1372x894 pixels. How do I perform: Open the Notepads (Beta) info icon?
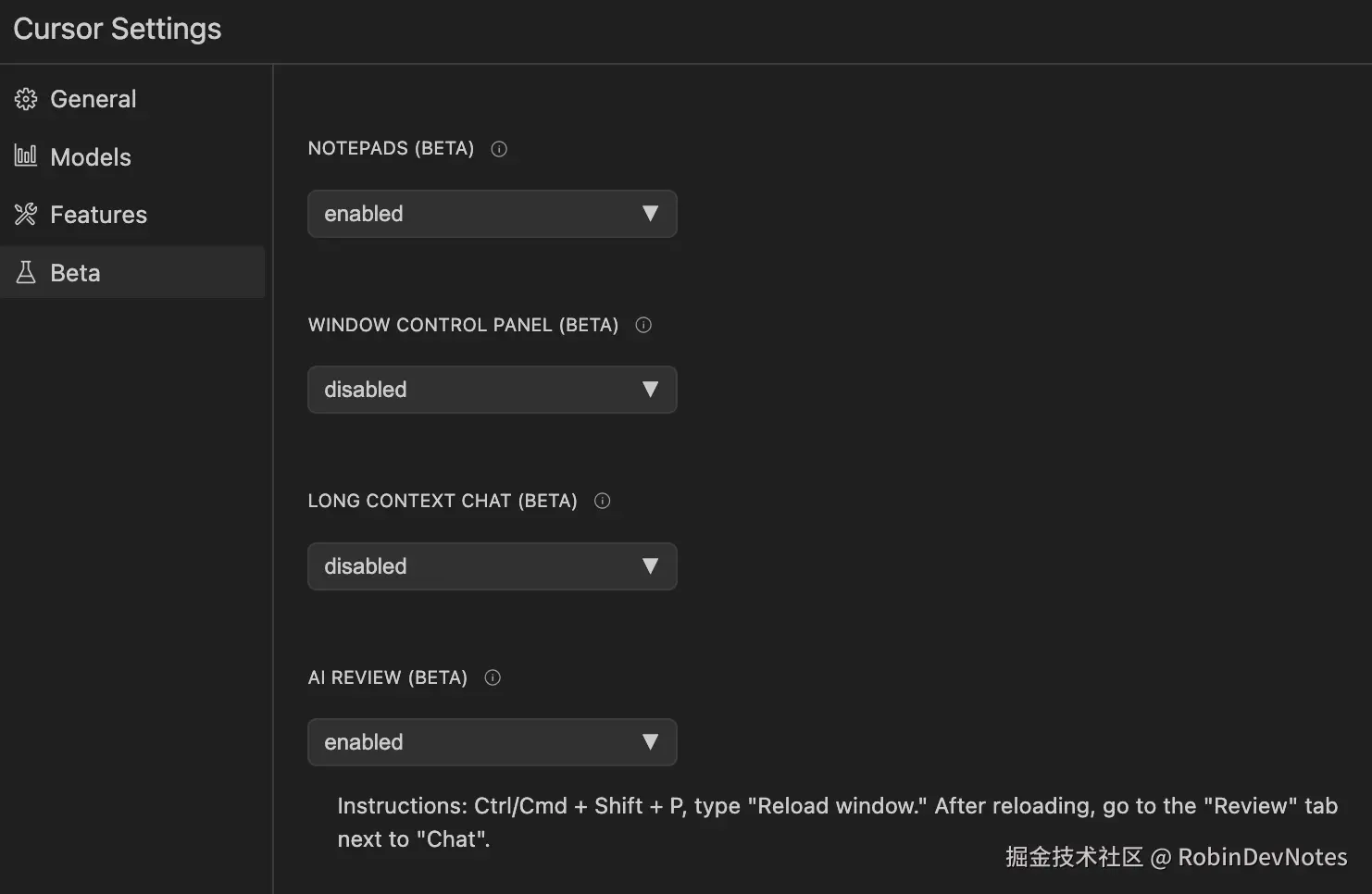(499, 149)
